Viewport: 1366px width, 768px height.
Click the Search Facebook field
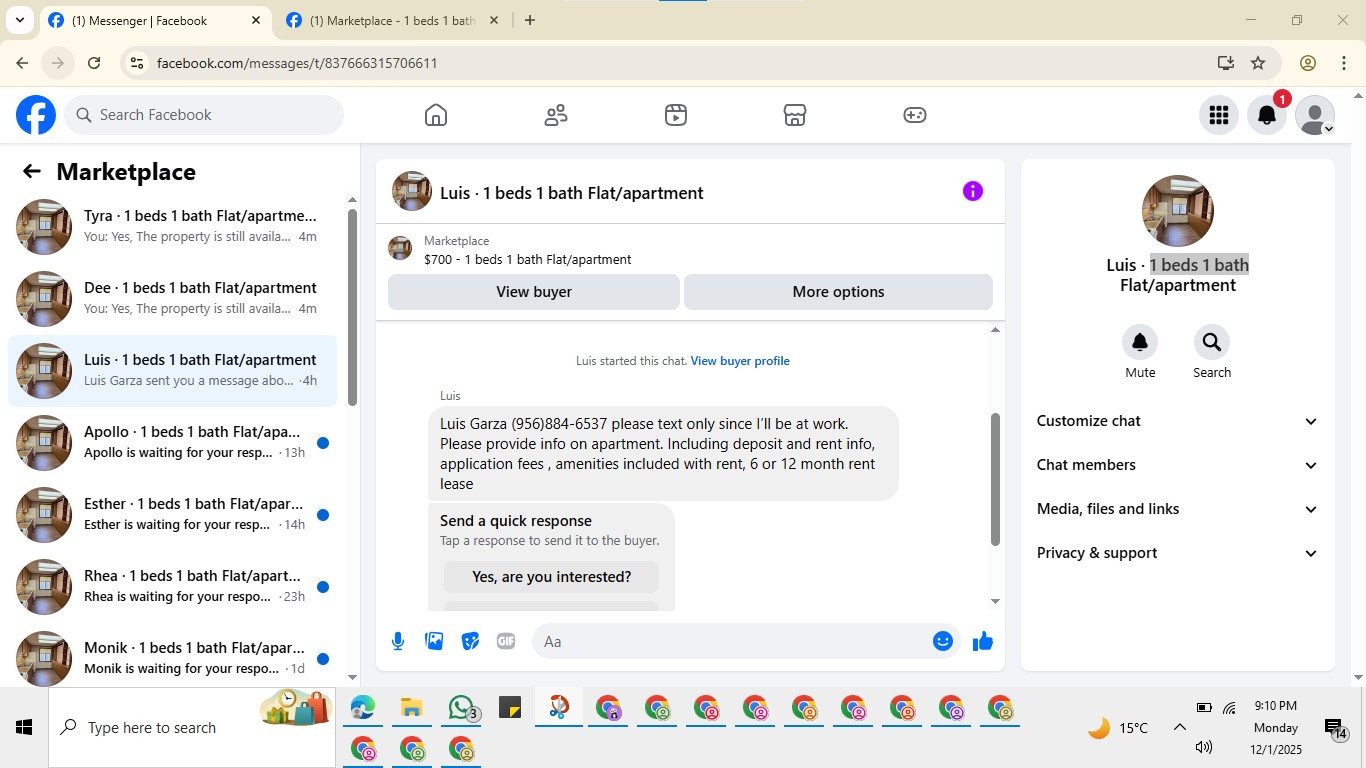(204, 115)
